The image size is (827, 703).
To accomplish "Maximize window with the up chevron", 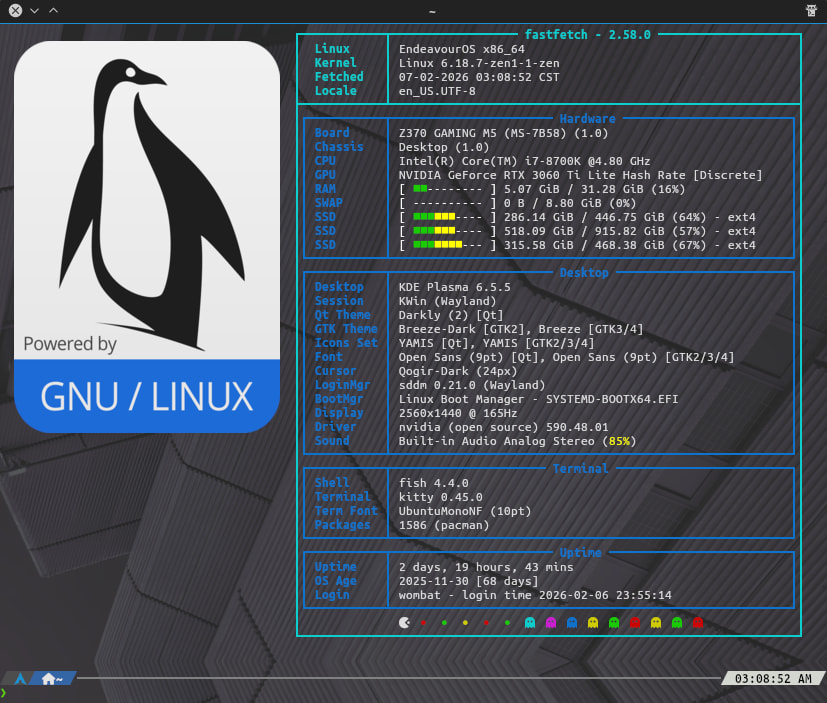I will (x=53, y=10).
